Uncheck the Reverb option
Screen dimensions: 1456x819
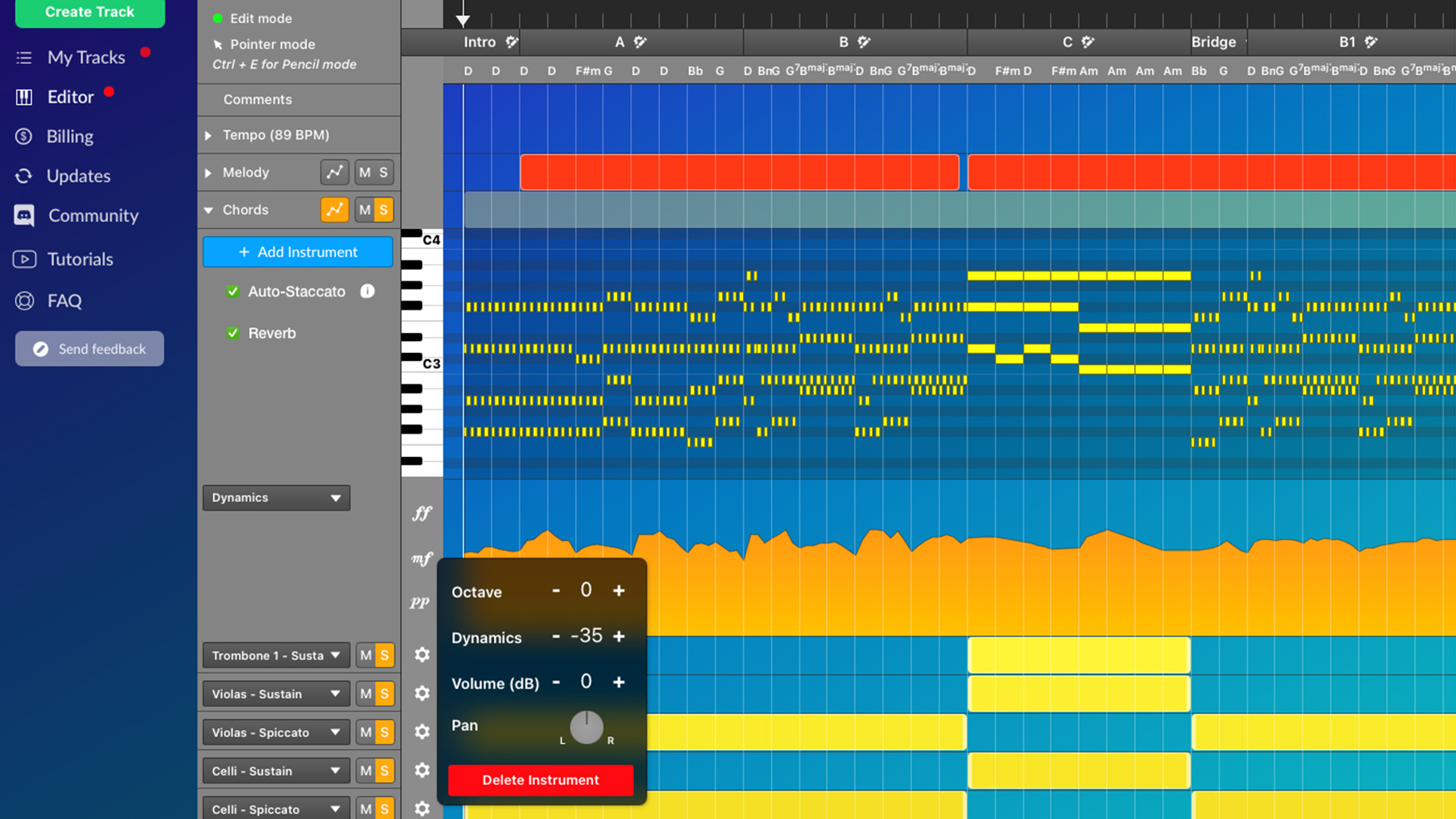click(233, 333)
